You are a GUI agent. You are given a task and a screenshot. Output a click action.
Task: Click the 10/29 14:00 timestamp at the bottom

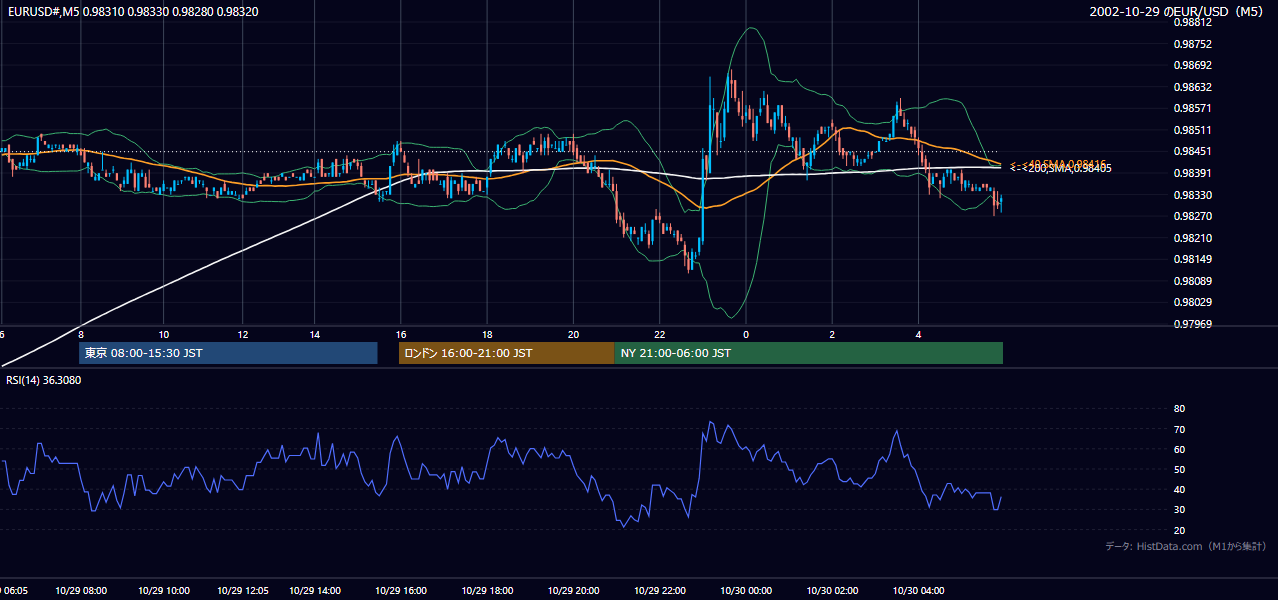click(315, 590)
